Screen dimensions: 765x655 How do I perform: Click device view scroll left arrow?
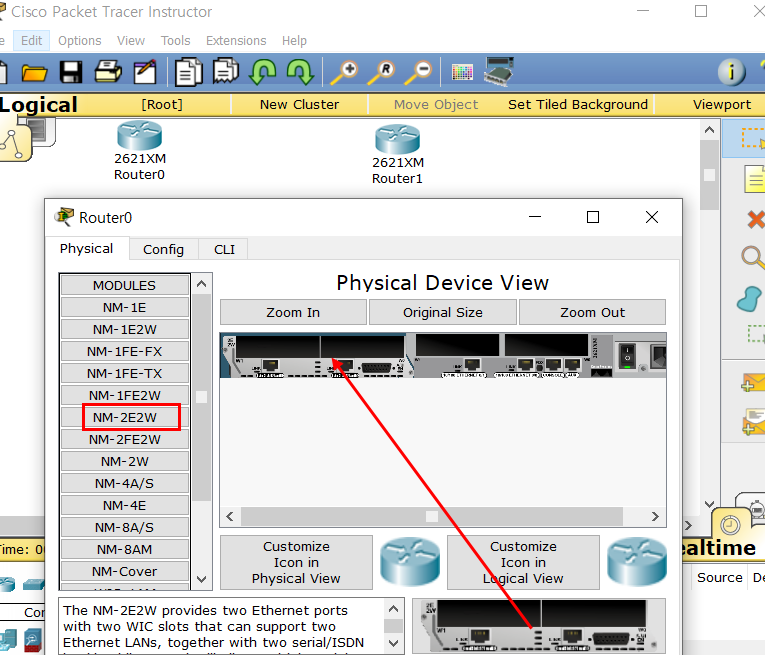pos(230,516)
